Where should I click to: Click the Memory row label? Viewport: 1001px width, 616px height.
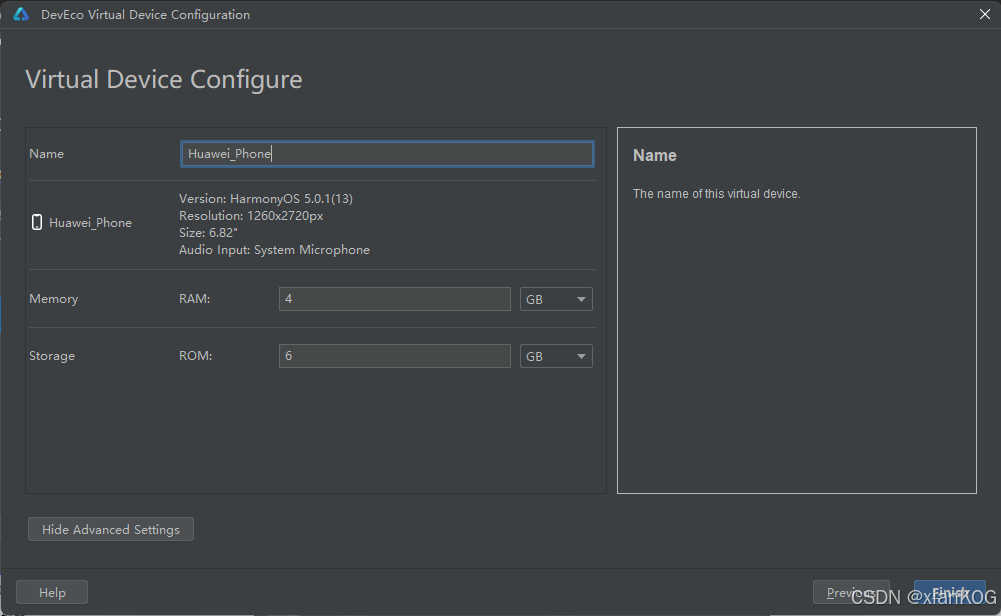[54, 299]
